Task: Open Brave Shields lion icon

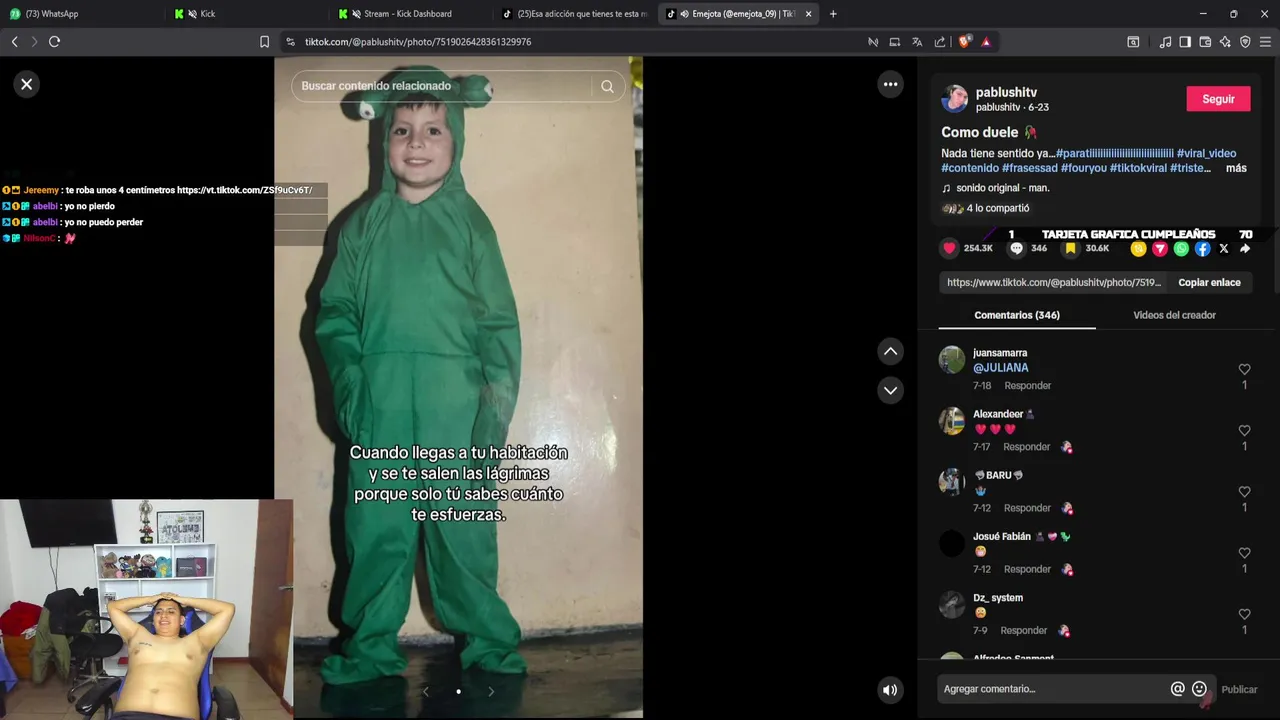Action: tap(964, 42)
